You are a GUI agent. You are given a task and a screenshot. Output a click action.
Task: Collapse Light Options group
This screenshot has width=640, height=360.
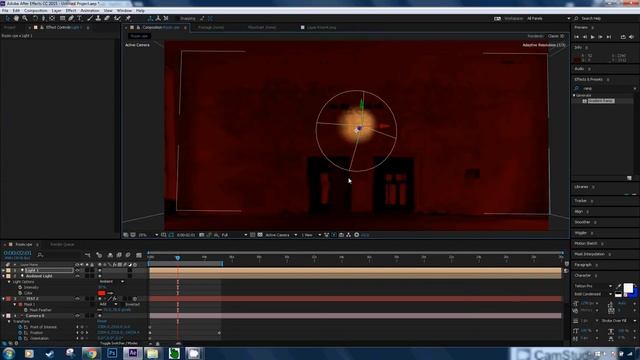pyautogui.click(x=9, y=282)
